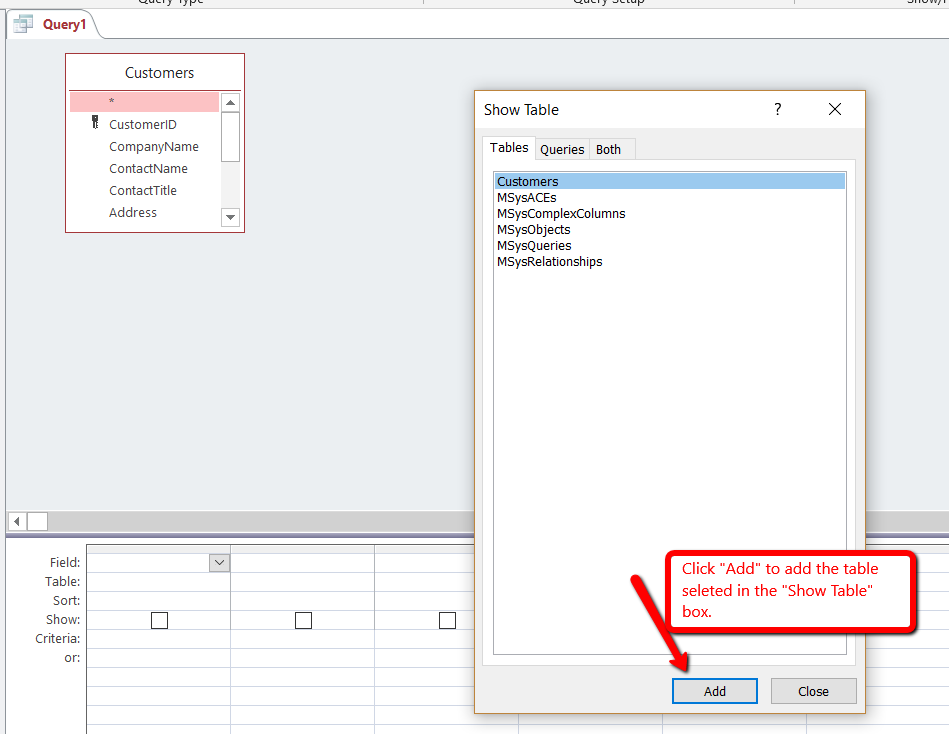Image resolution: width=949 pixels, height=734 pixels.
Task: Click the Show Table dialog title
Action: click(521, 110)
